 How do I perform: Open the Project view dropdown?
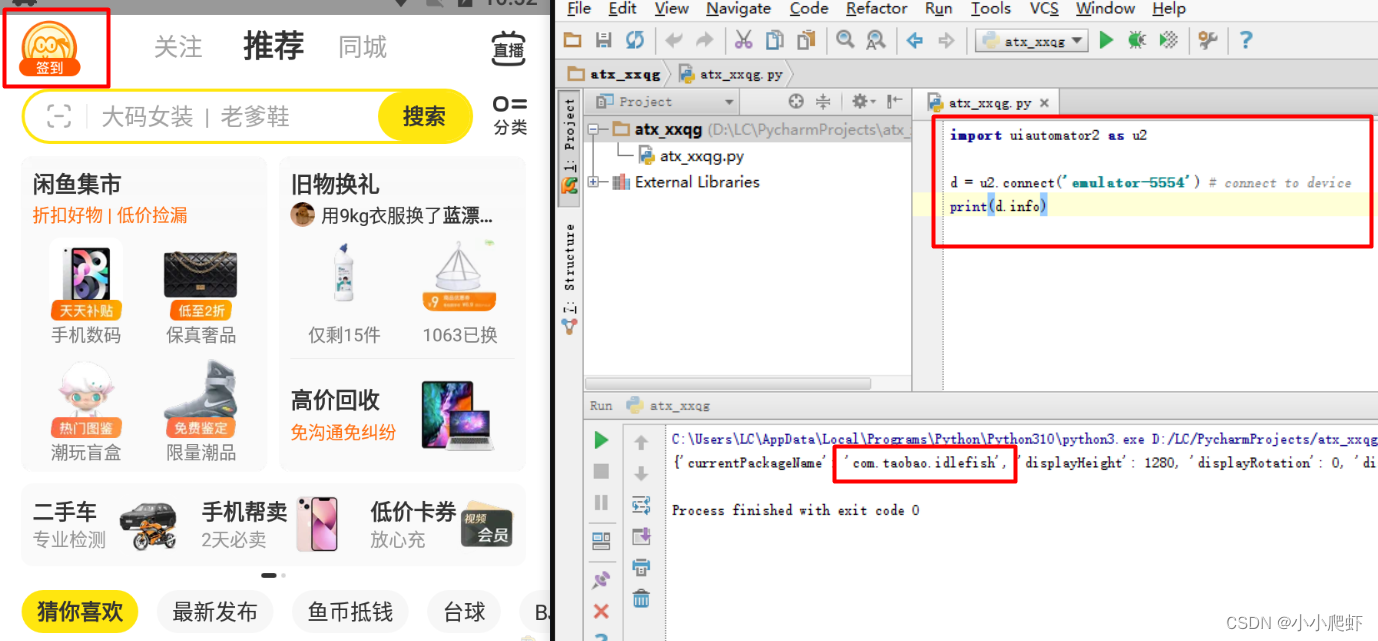(x=663, y=101)
